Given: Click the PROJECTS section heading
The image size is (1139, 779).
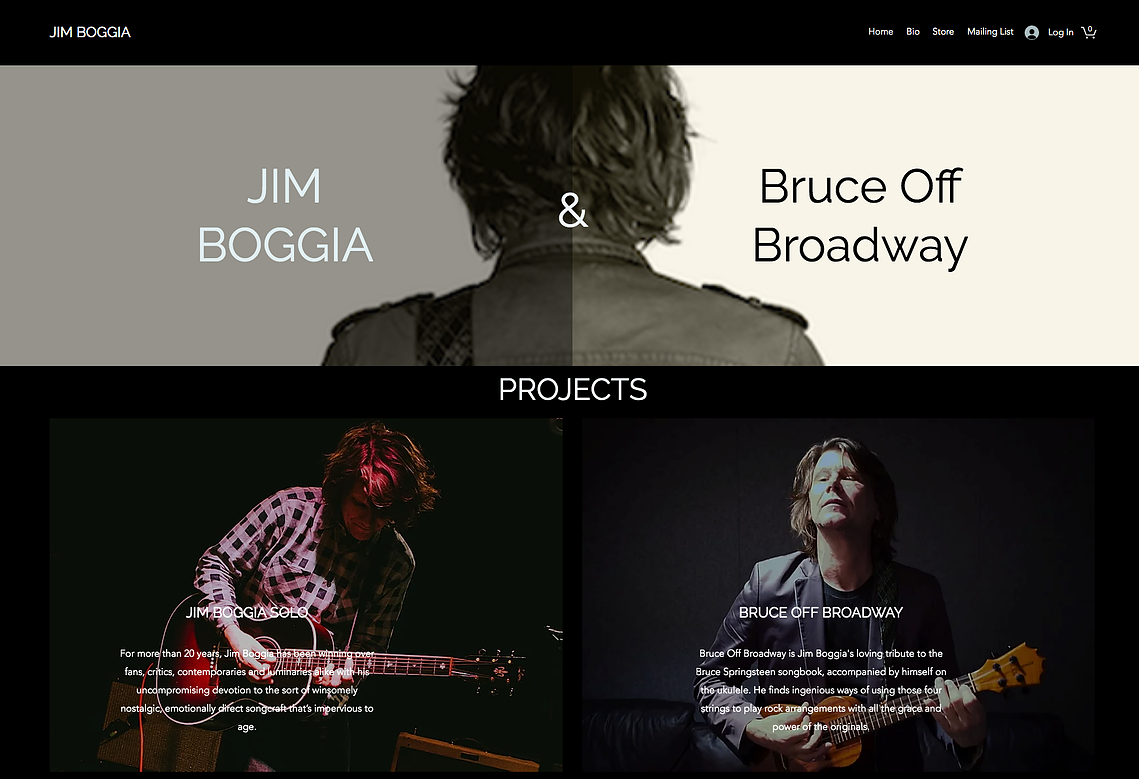Looking at the screenshot, I should [x=572, y=390].
